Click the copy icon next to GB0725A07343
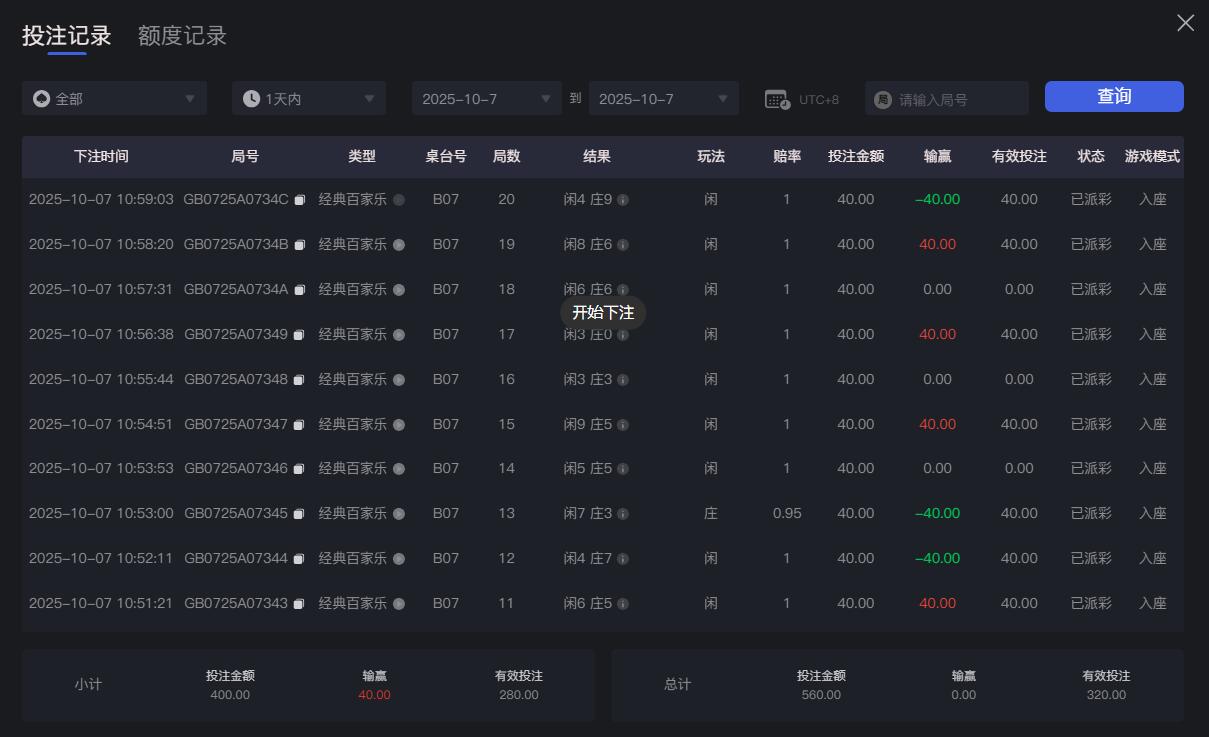 click(299, 603)
